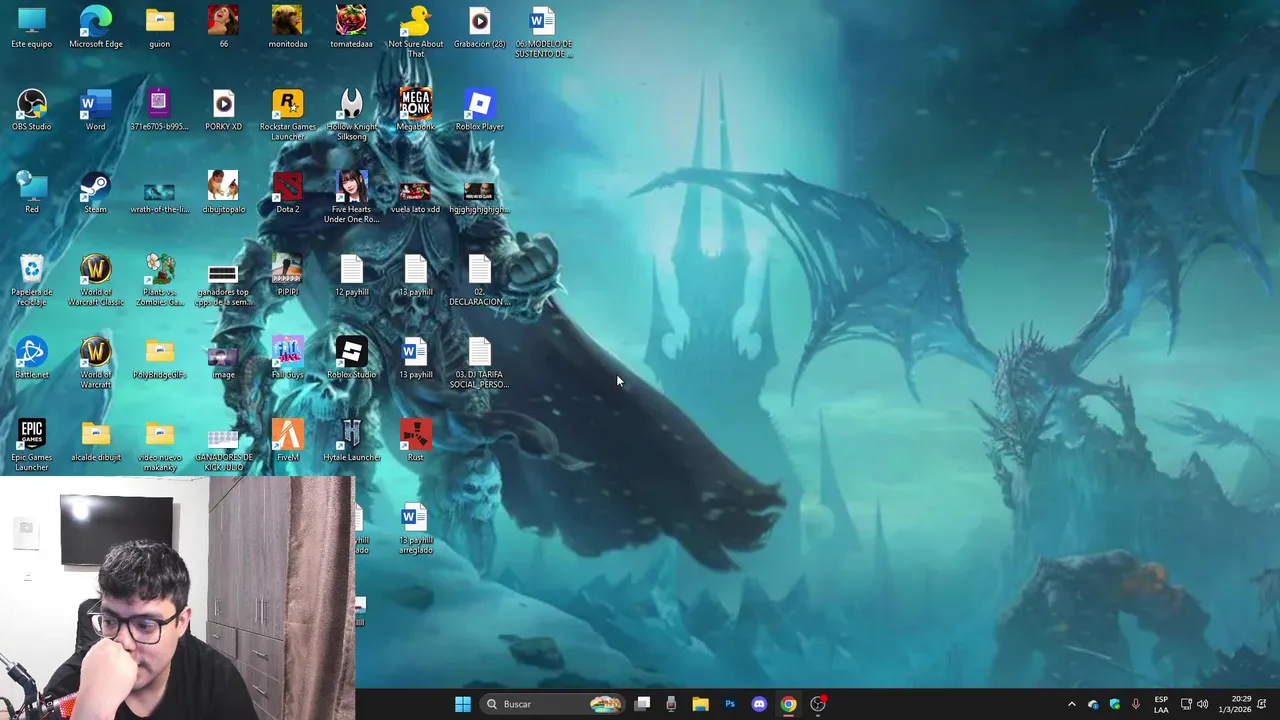Select 13 payhill arreglado Word document
Image resolution: width=1280 pixels, height=720 pixels.
point(416,529)
